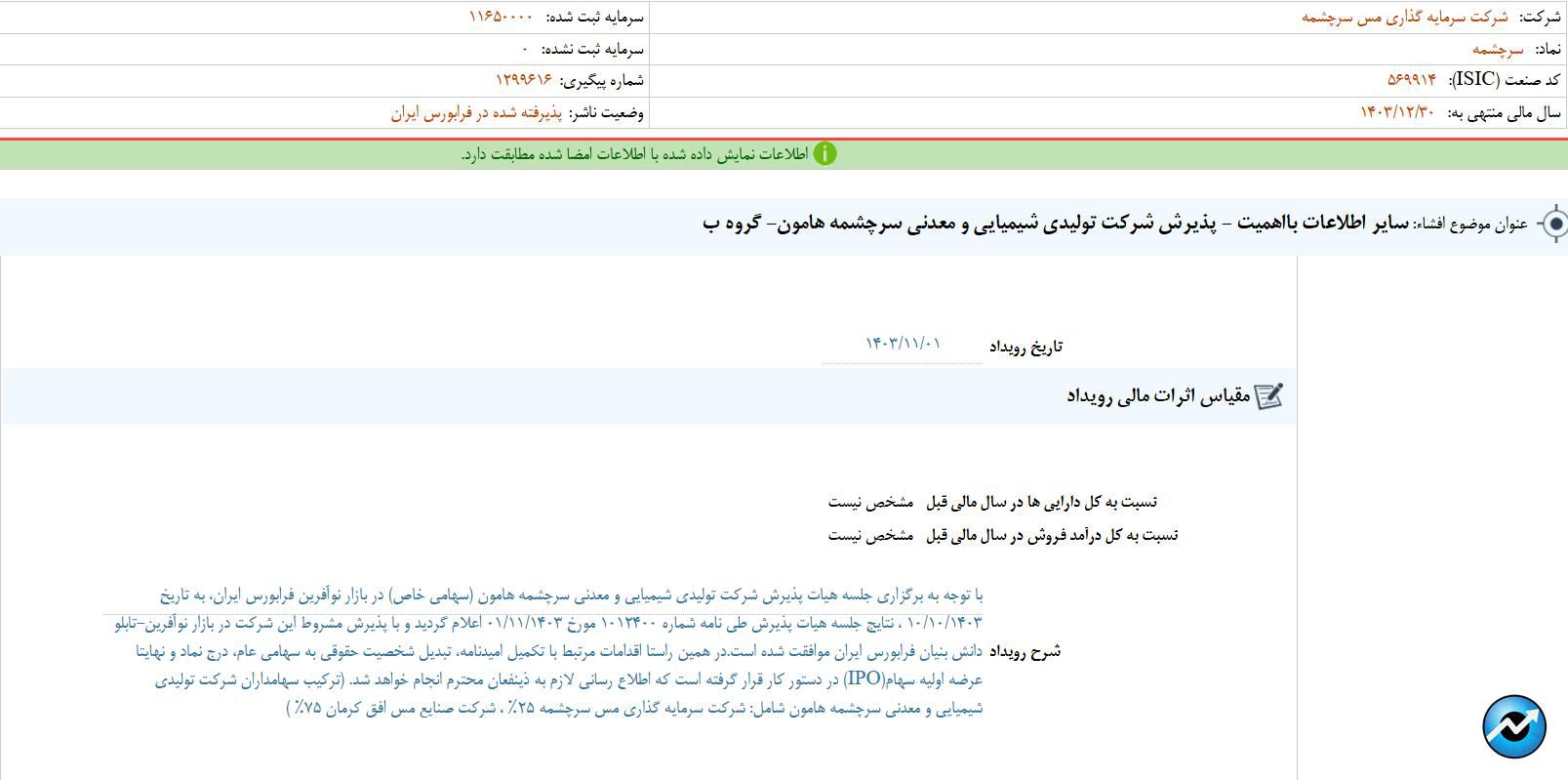This screenshot has width=1568, height=780.
Task: Click label وضعیت ناشر:
Action: coord(607,112)
